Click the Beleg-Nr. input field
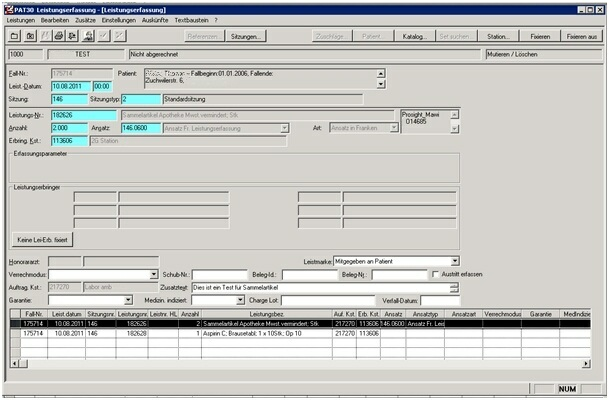The image size is (609, 400). coord(399,275)
